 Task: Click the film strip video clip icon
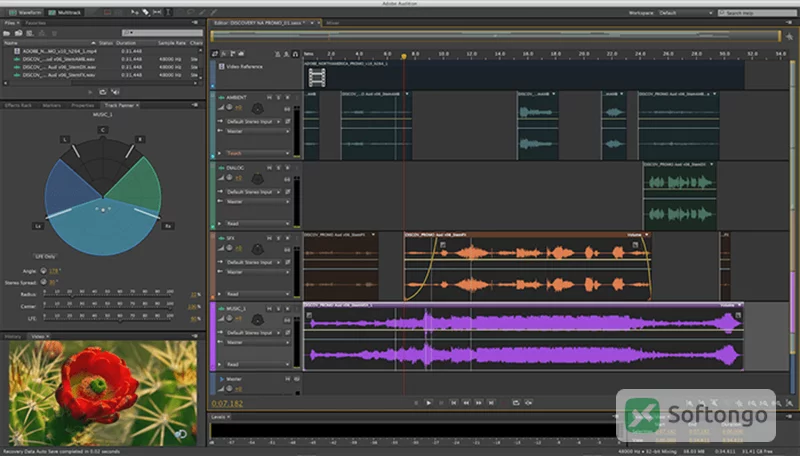point(317,78)
